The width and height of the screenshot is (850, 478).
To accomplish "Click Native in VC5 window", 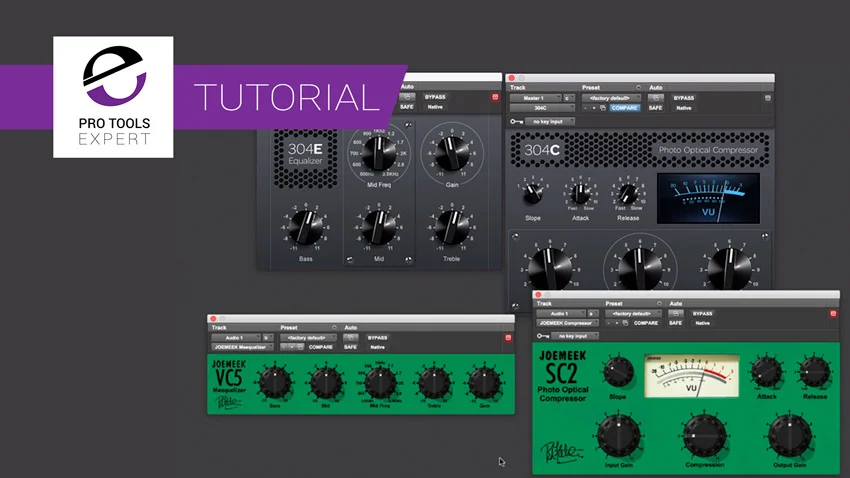I will pyautogui.click(x=377, y=347).
